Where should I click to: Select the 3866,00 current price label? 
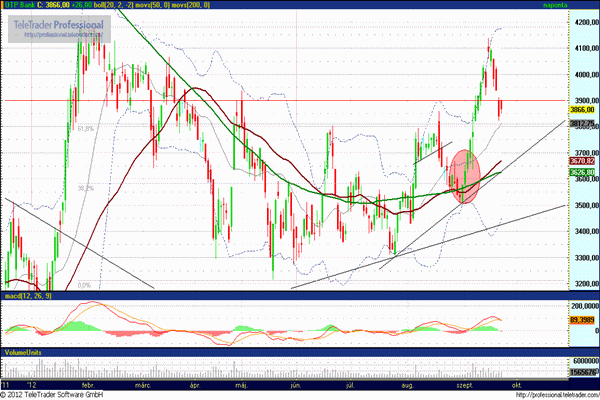coord(583,110)
